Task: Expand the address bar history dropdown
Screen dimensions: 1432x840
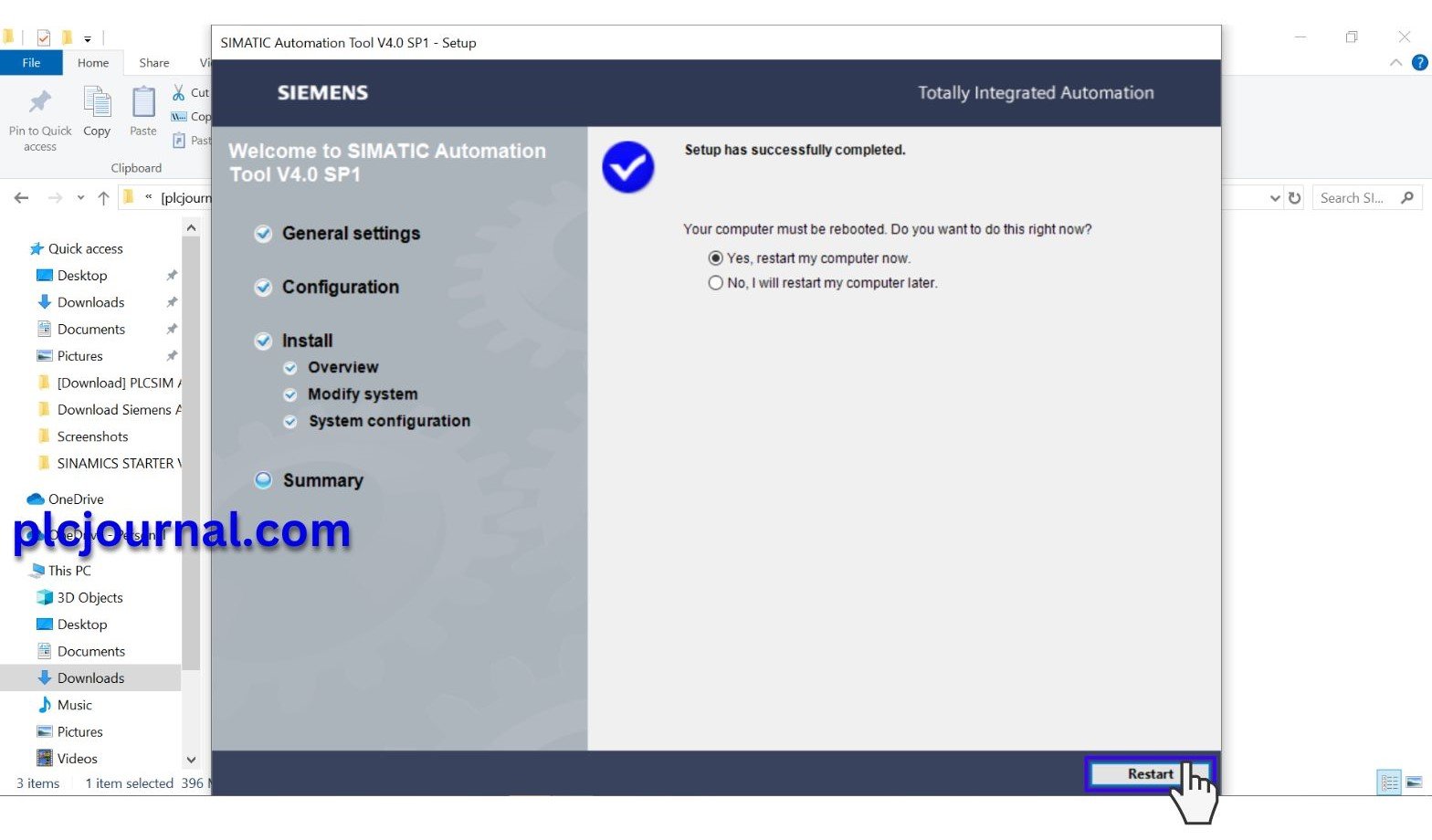Action: [x=1275, y=198]
